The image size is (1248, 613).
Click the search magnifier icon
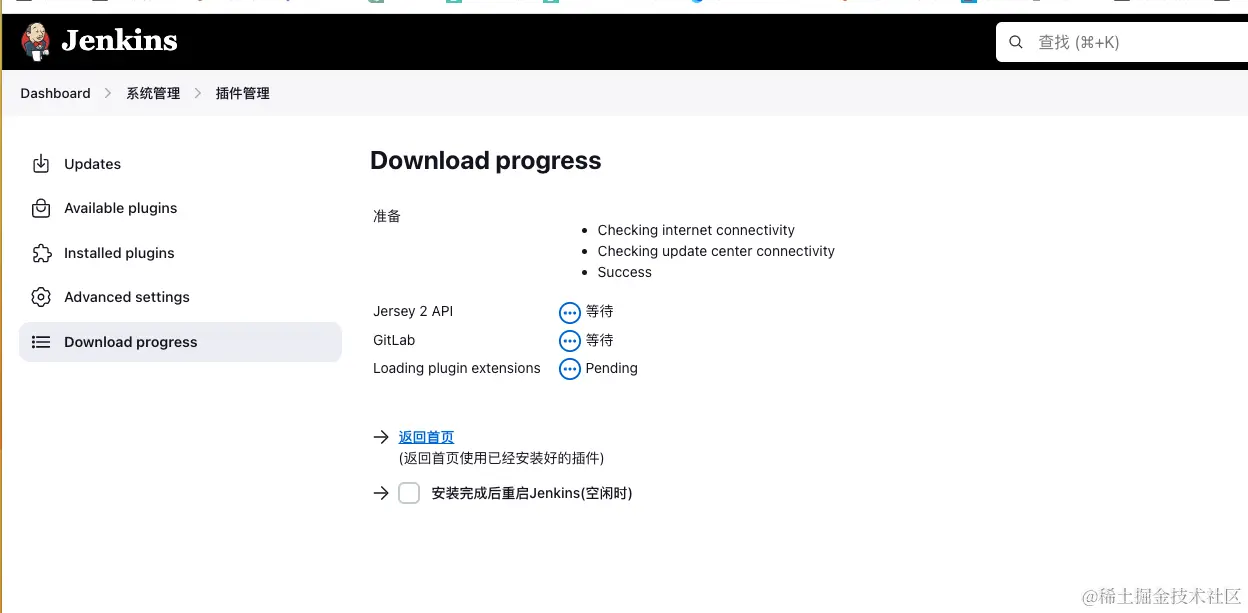pyautogui.click(x=1016, y=42)
